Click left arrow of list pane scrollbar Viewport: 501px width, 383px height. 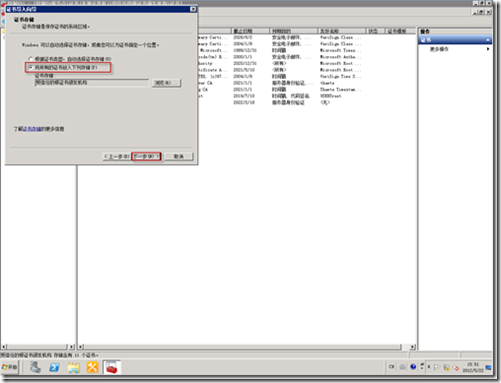80,347
